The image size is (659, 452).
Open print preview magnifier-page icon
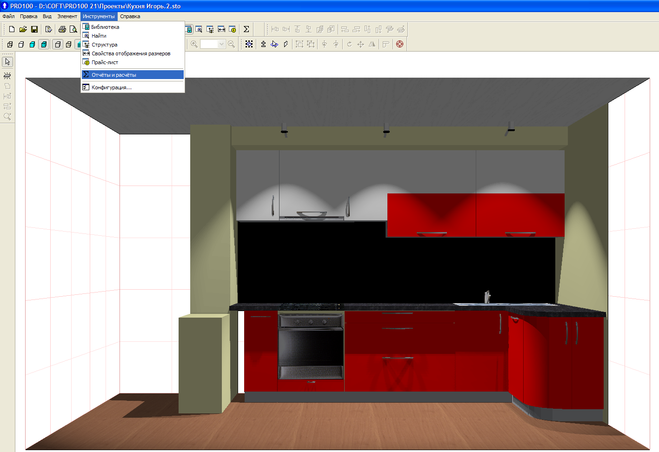click(73, 29)
